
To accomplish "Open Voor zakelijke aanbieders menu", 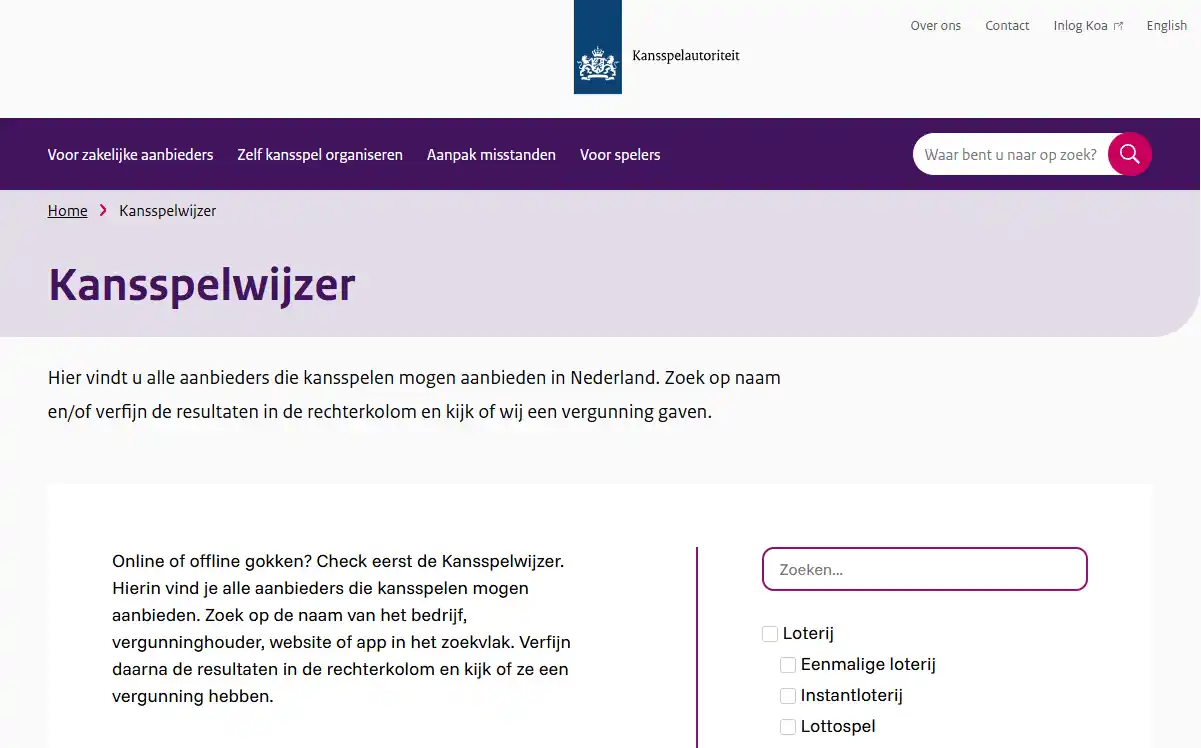I will click(131, 154).
